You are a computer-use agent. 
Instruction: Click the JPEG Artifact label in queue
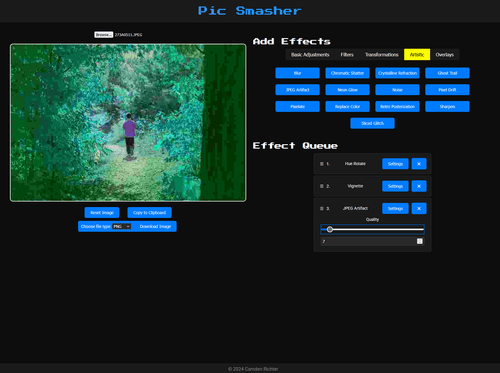(355, 208)
